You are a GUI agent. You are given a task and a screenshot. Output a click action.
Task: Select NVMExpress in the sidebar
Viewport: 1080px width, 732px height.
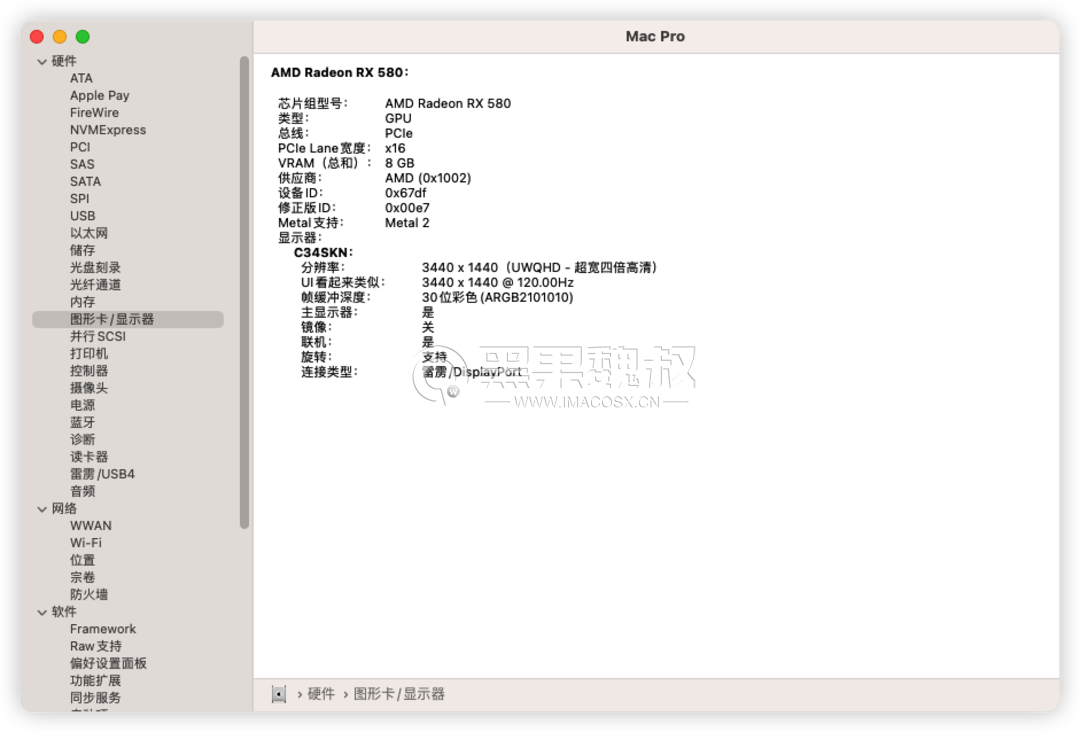[108, 130]
